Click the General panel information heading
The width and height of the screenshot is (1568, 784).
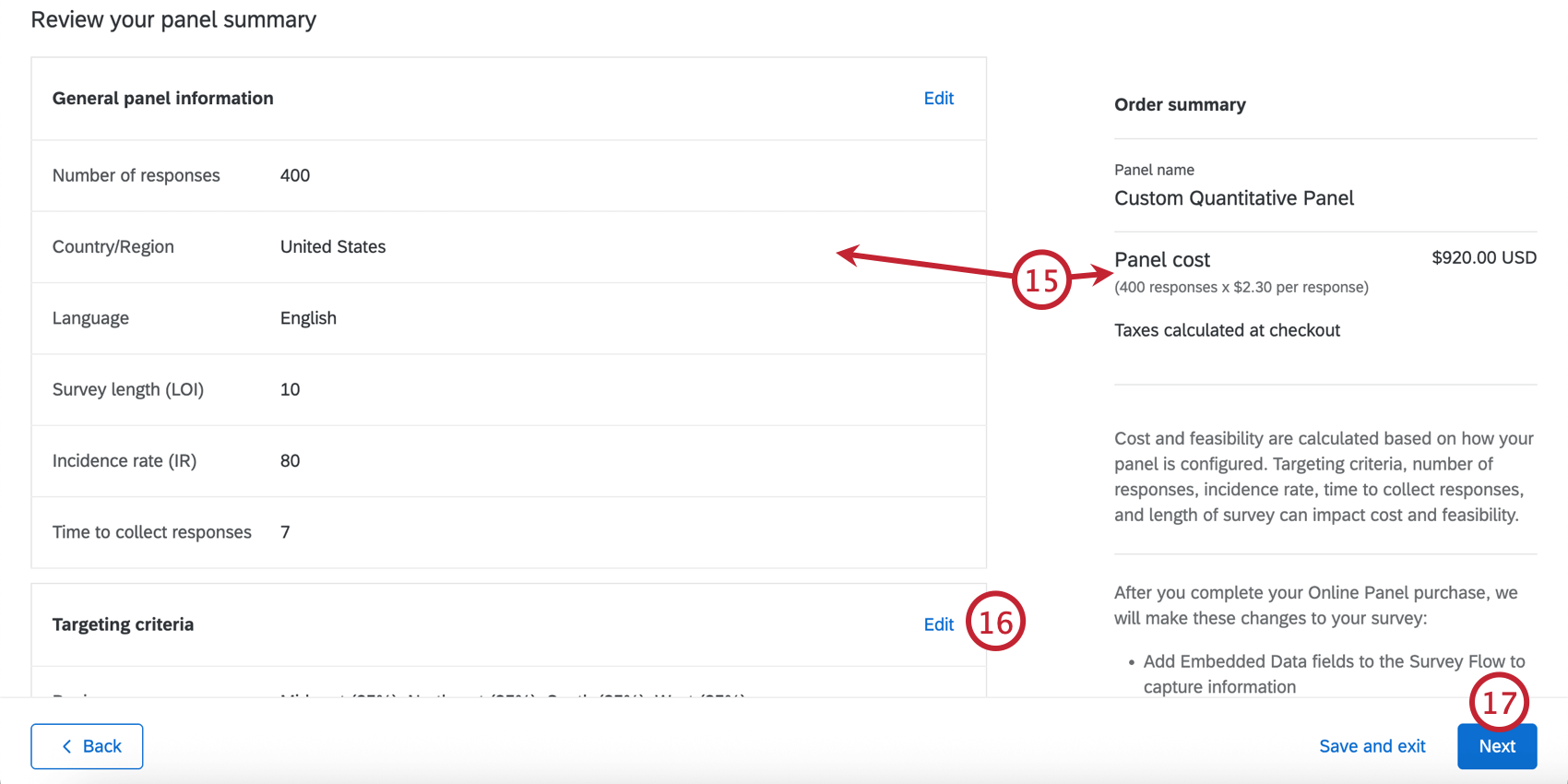(x=162, y=99)
